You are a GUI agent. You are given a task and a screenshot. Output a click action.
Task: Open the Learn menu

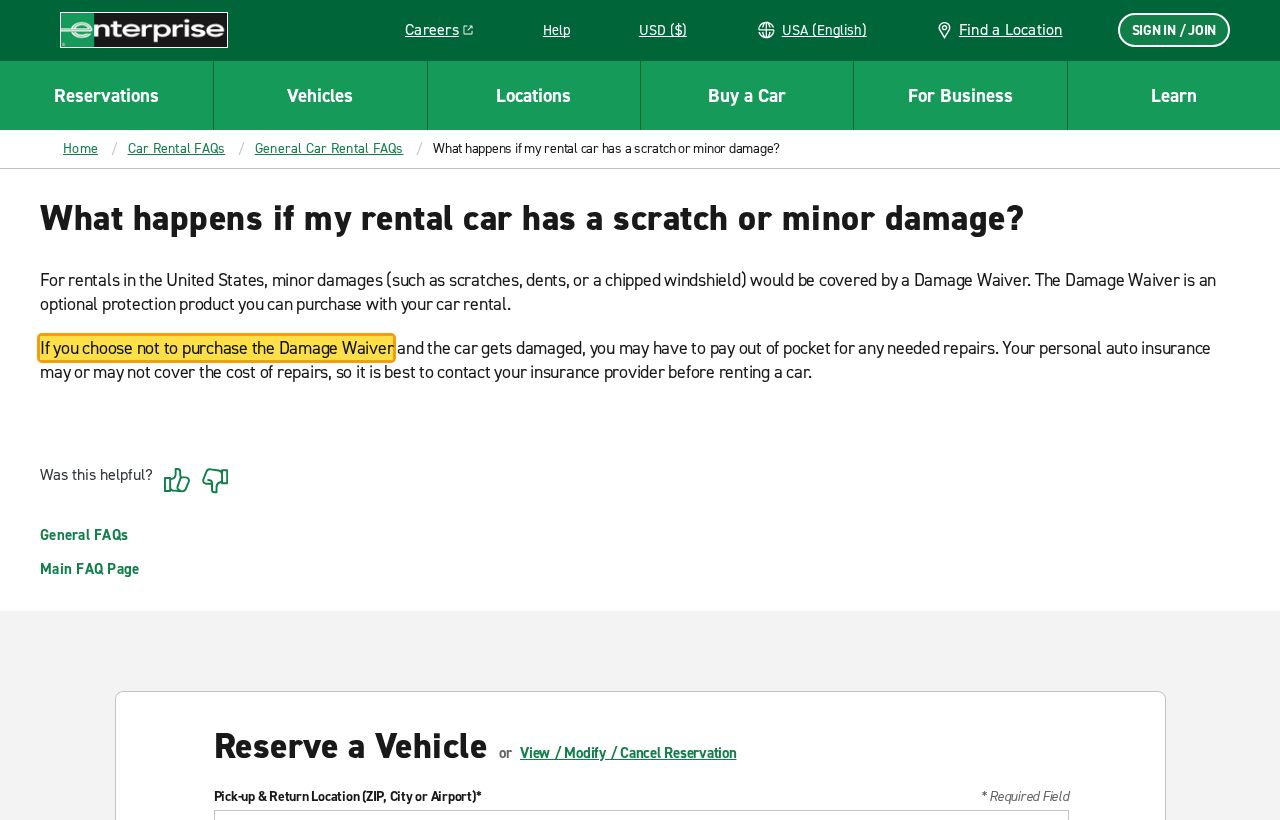click(x=1174, y=95)
